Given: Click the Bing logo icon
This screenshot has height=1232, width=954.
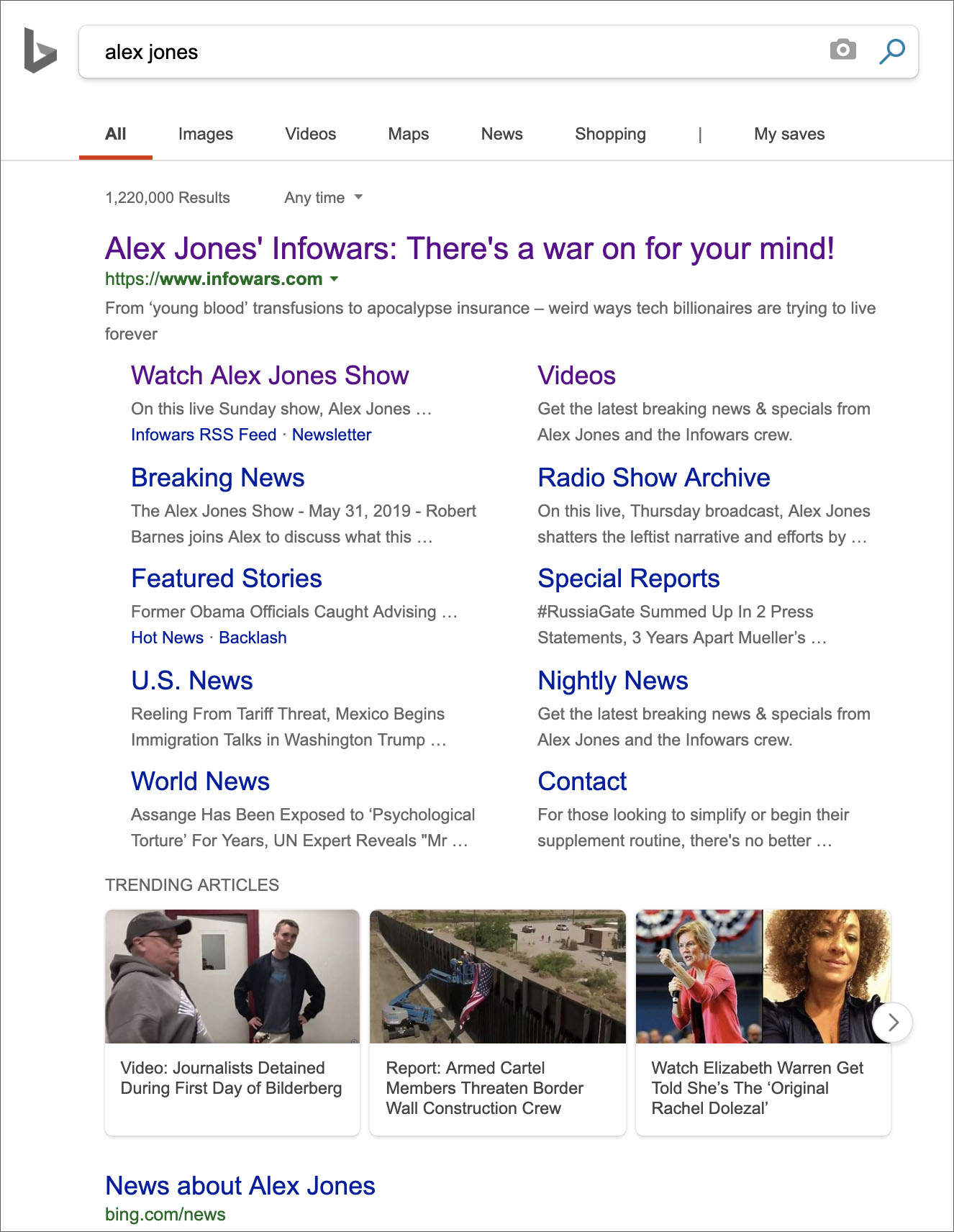Looking at the screenshot, I should pos(40,50).
